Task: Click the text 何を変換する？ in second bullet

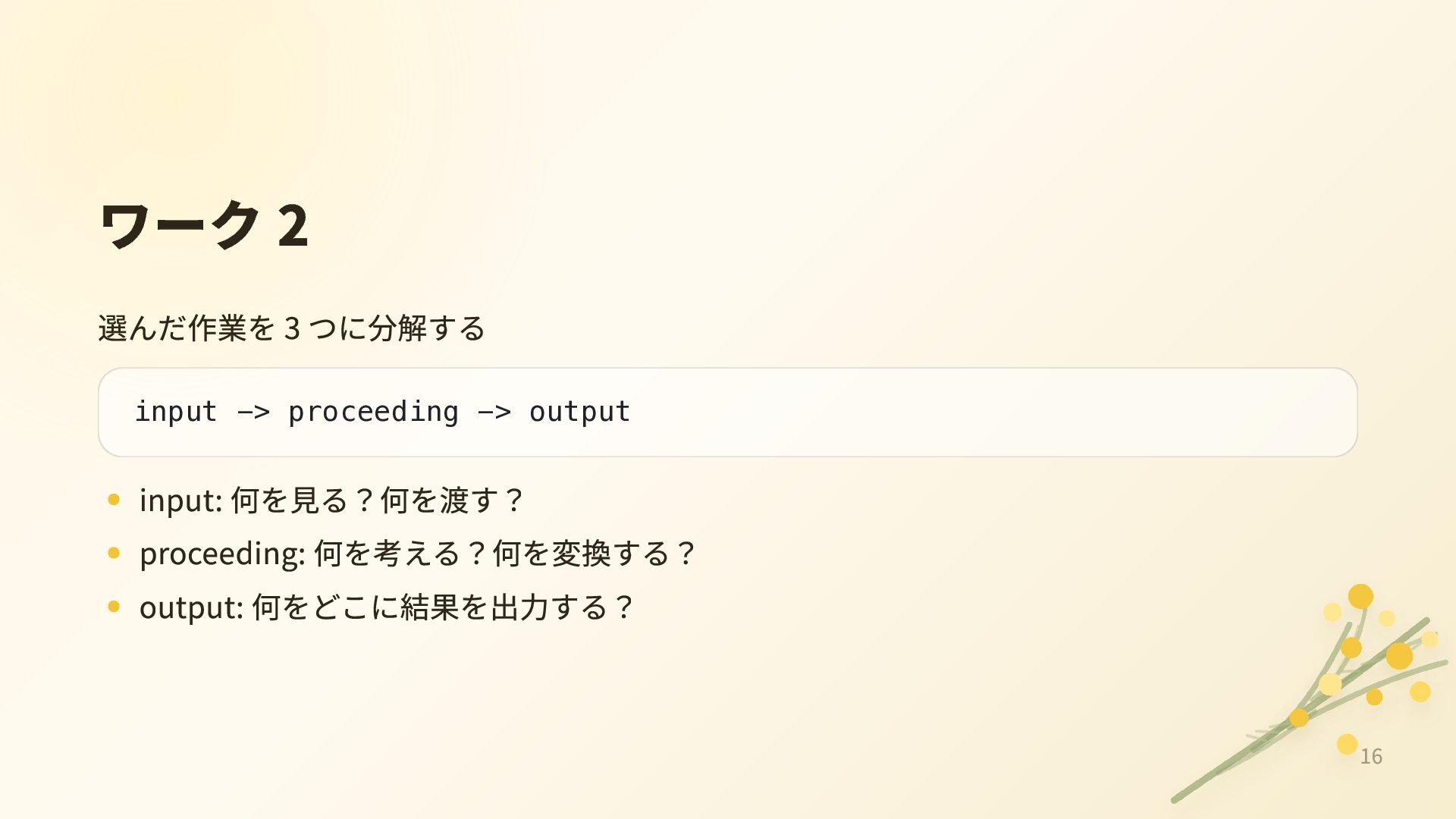Action: (594, 554)
